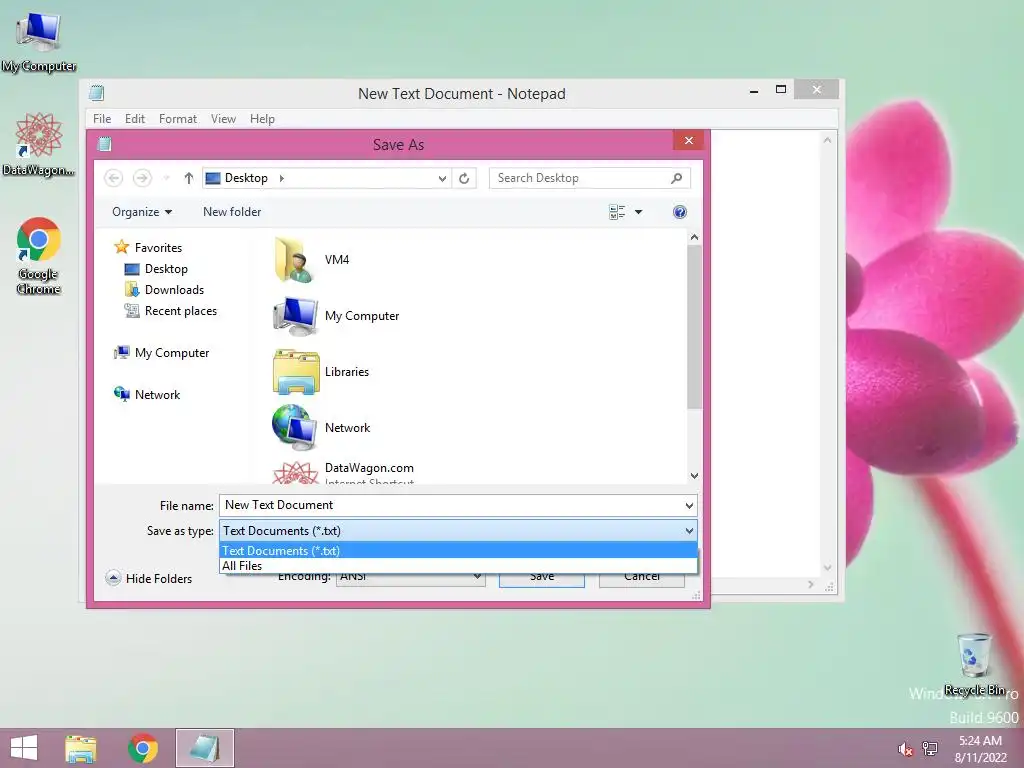The image size is (1024, 768).
Task: Open Notepad Format menu
Action: [x=178, y=119]
